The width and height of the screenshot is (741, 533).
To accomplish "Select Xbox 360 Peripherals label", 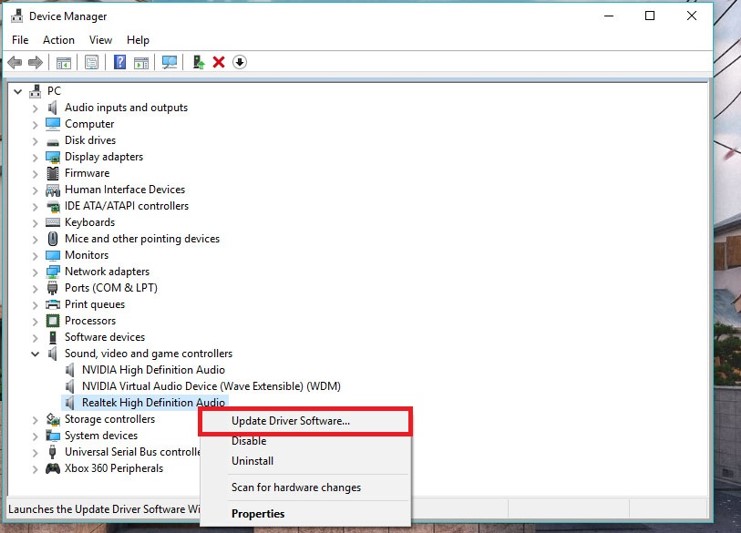I will pyautogui.click(x=113, y=468).
